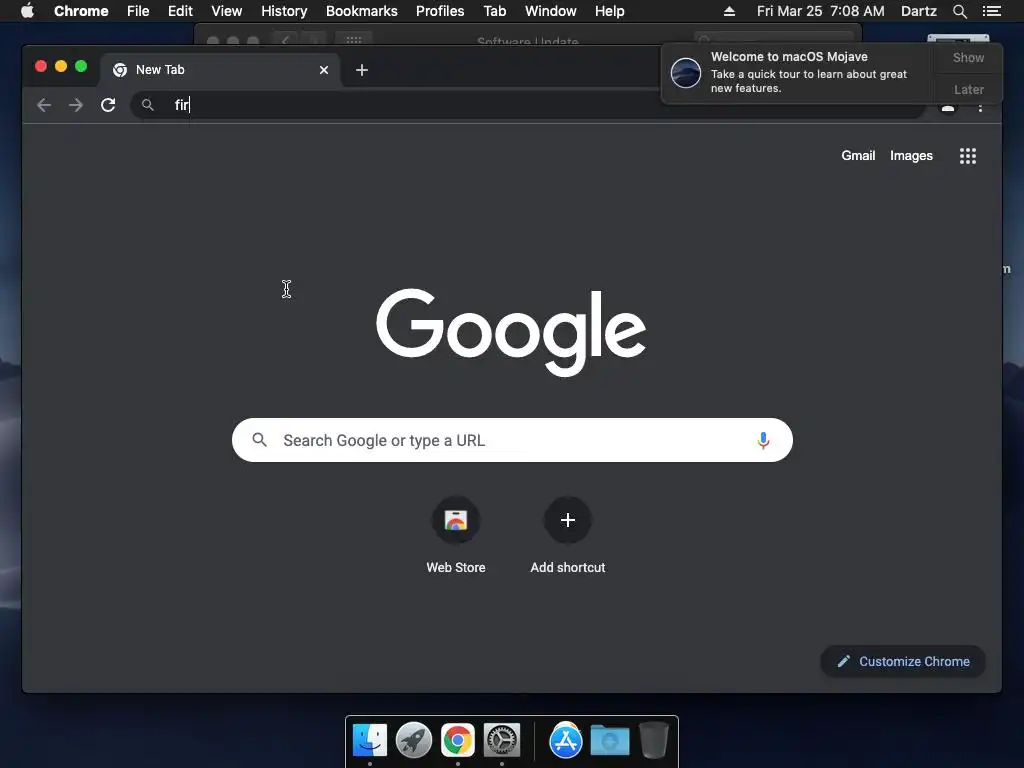1024x768 pixels.
Task: Click the eject icon in the menu bar
Action: point(729,11)
